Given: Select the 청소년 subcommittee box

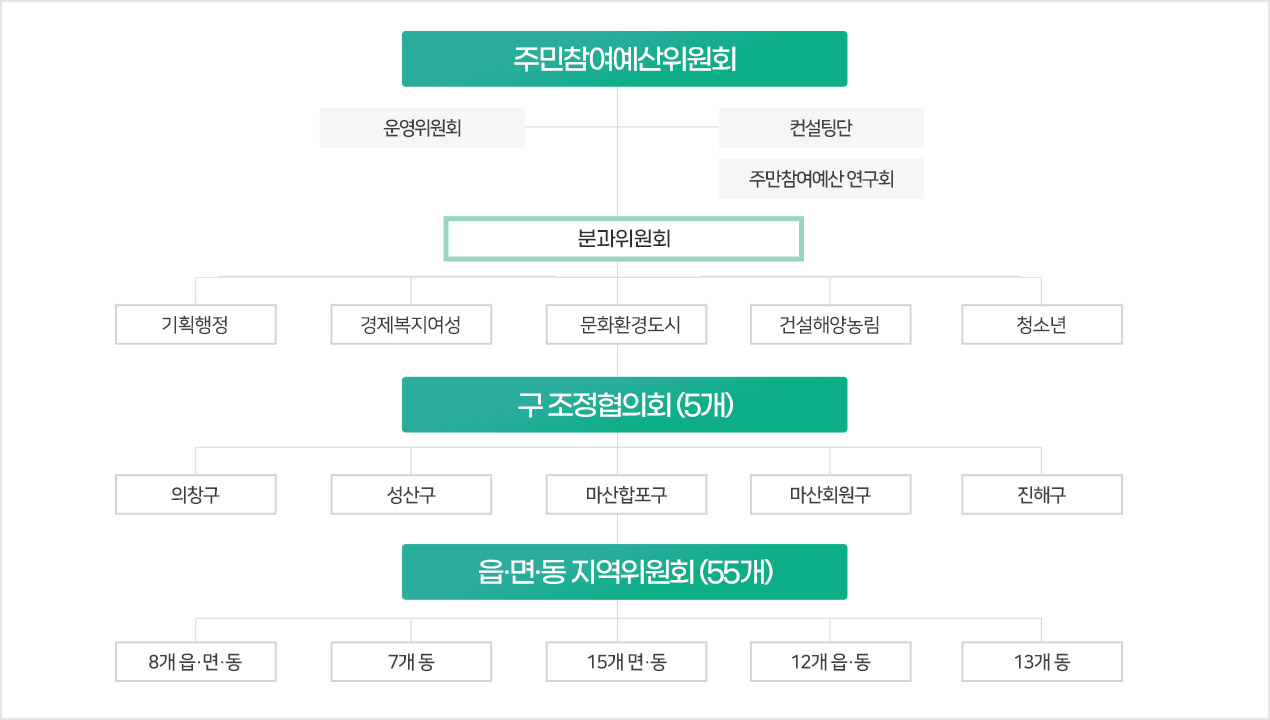Looking at the screenshot, I should 1042,324.
